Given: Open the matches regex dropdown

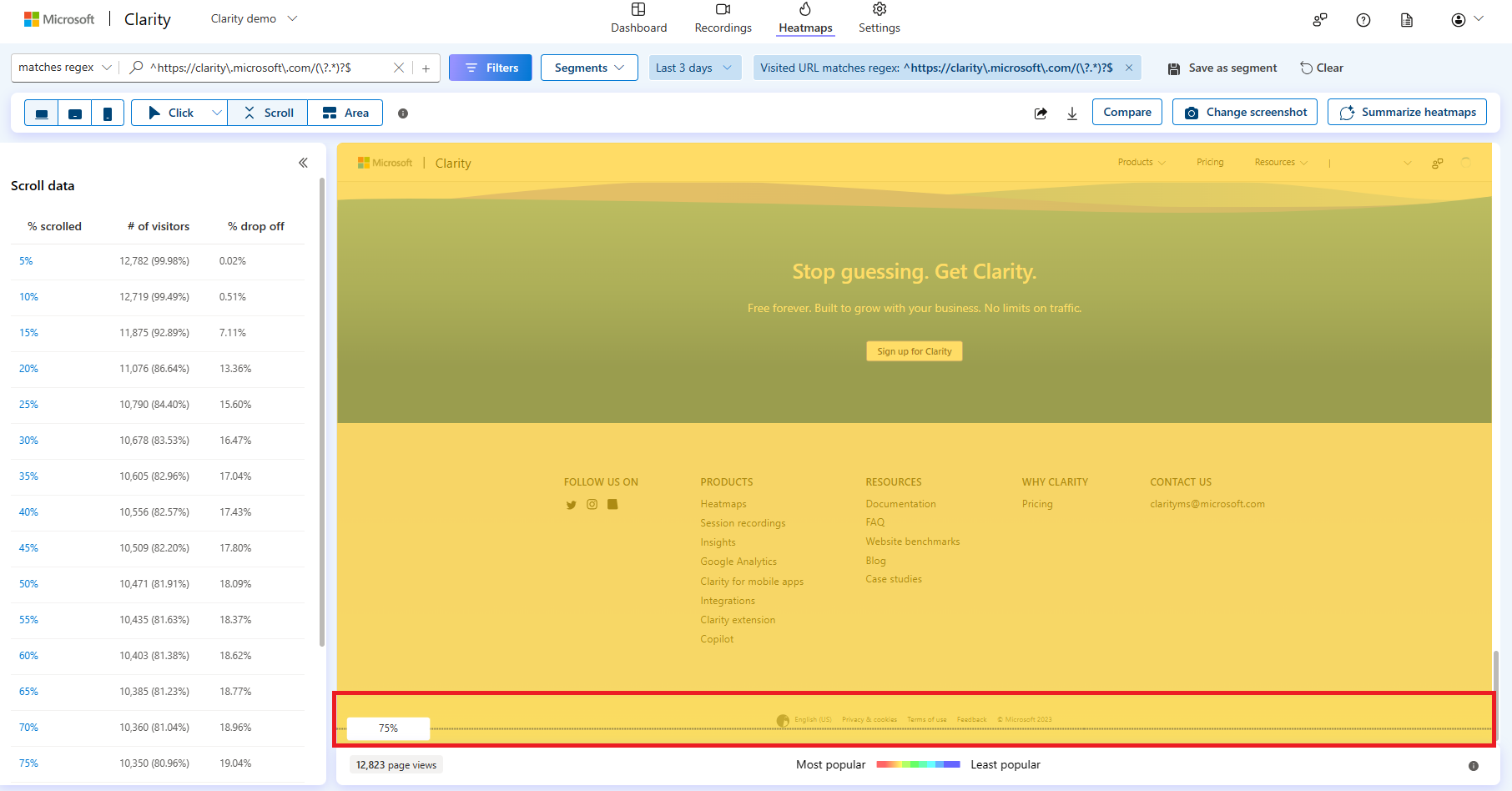Looking at the screenshot, I should click(64, 68).
